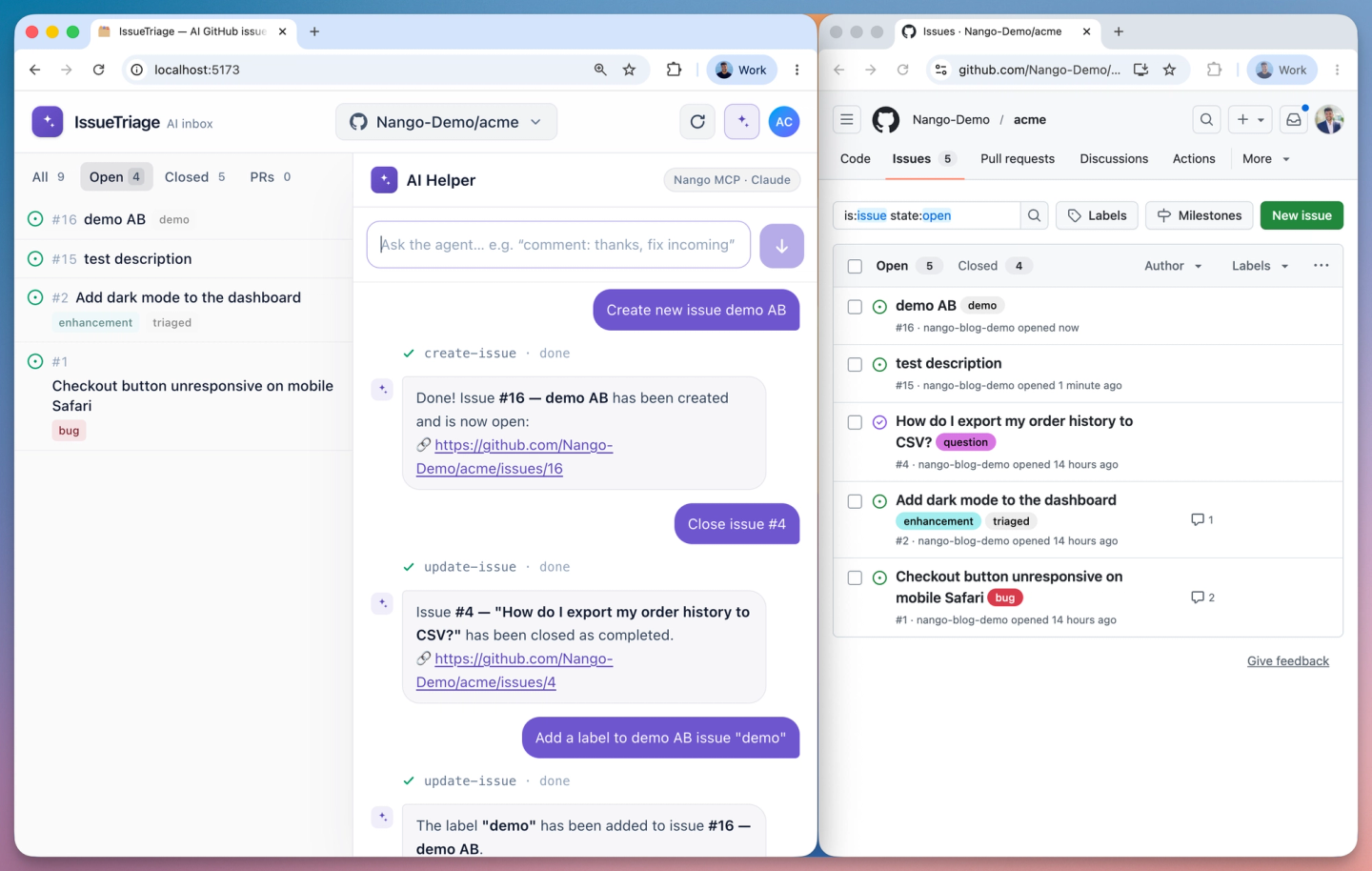Check the box for demo AB issue

click(855, 307)
